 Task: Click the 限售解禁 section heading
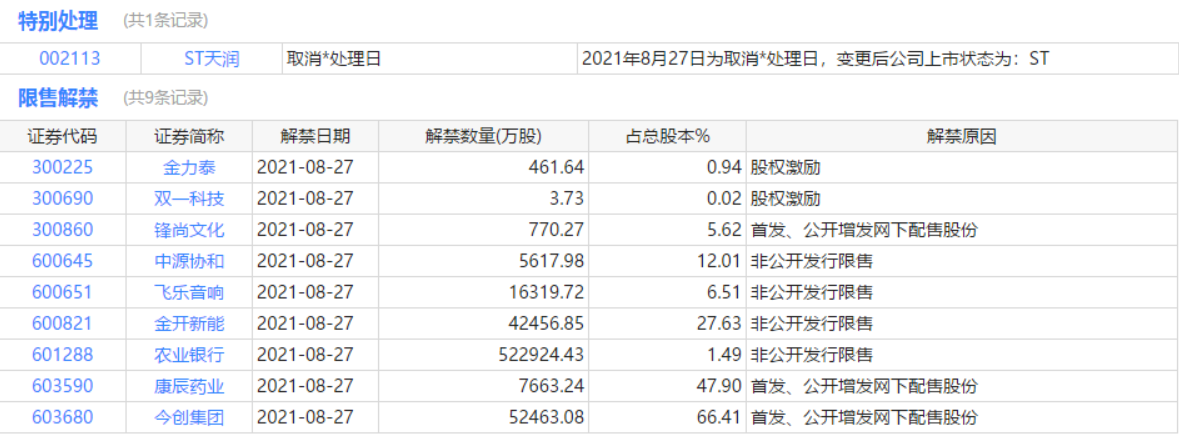point(58,96)
